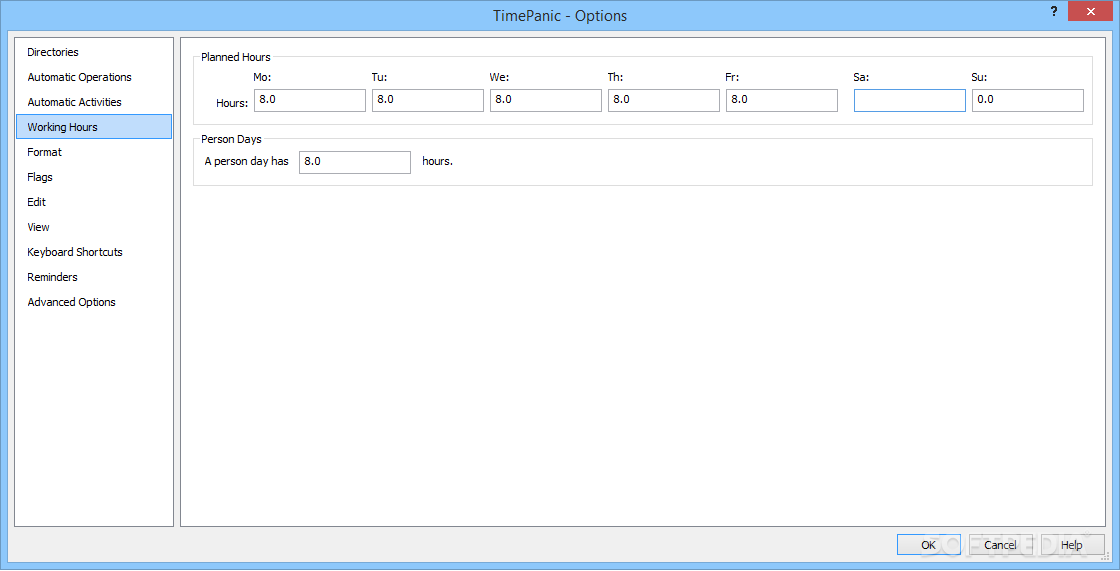Select the Friday planned hours field

(781, 100)
